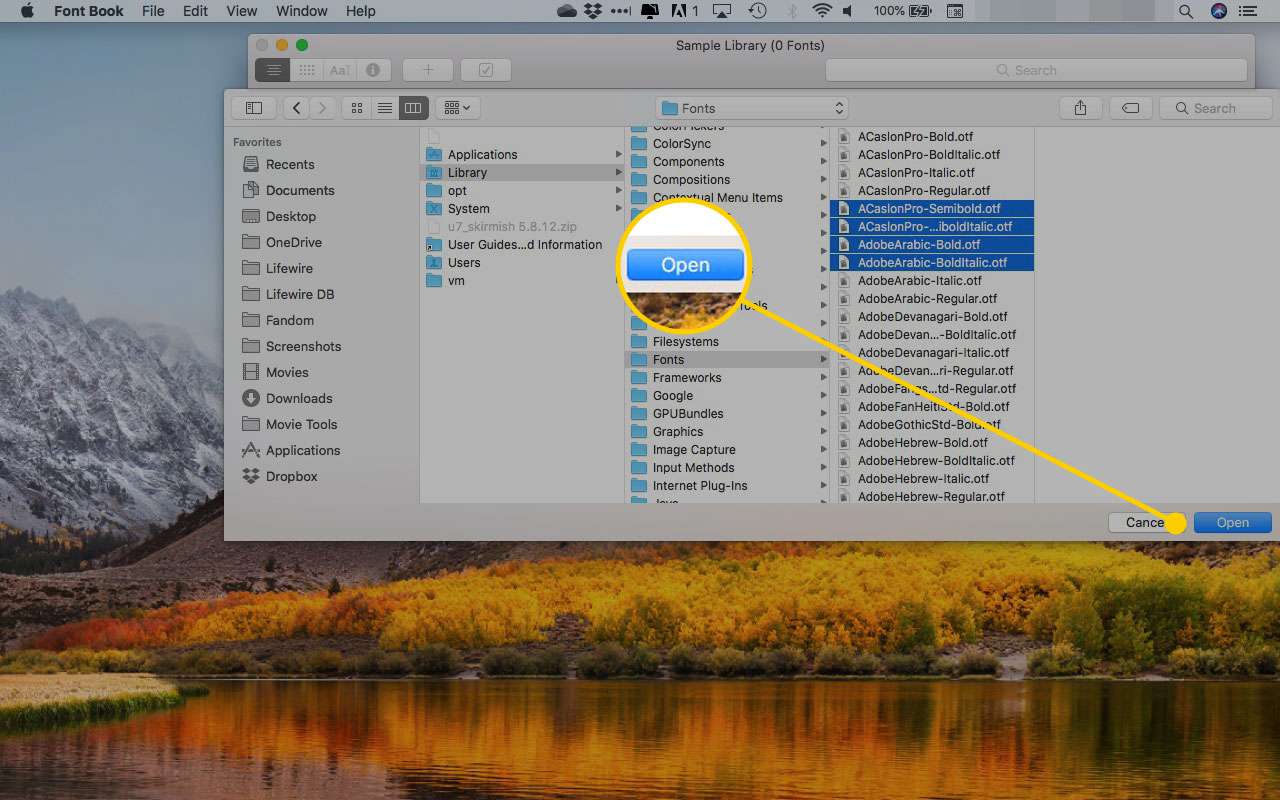The width and height of the screenshot is (1280, 800).
Task: Toggle the dialog sidebar visibility button
Action: click(254, 108)
